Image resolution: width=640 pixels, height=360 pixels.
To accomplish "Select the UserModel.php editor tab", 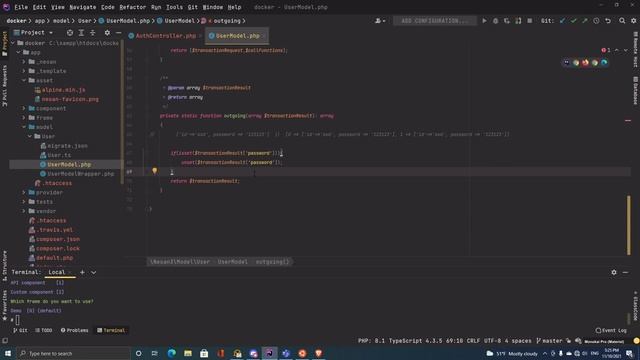I will tap(237, 36).
